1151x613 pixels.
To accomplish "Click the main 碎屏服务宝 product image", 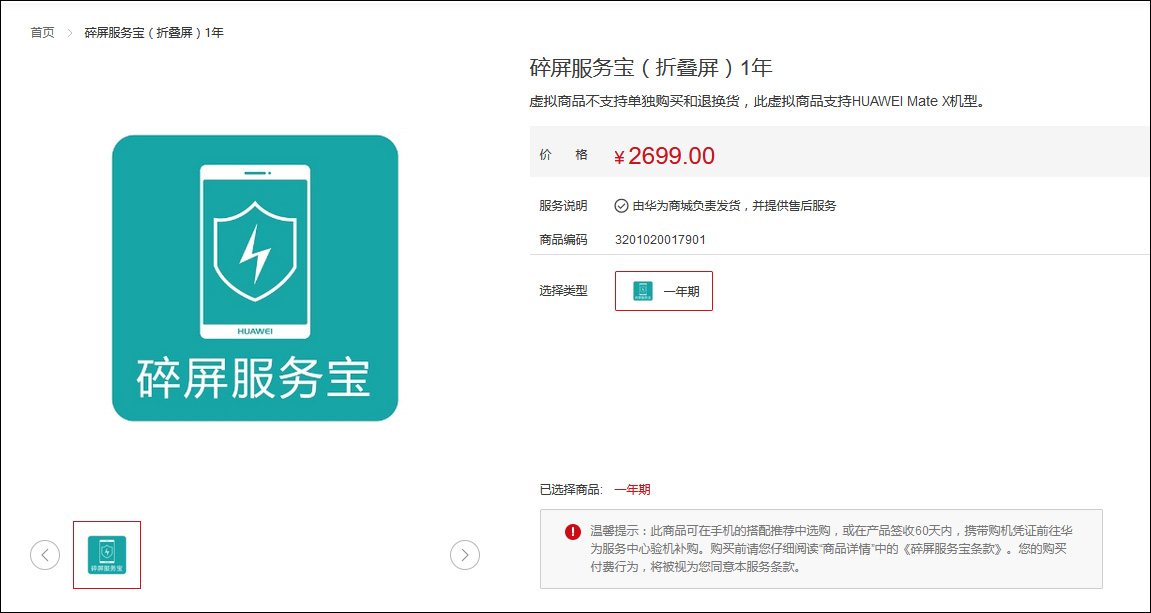I will click(255, 277).
